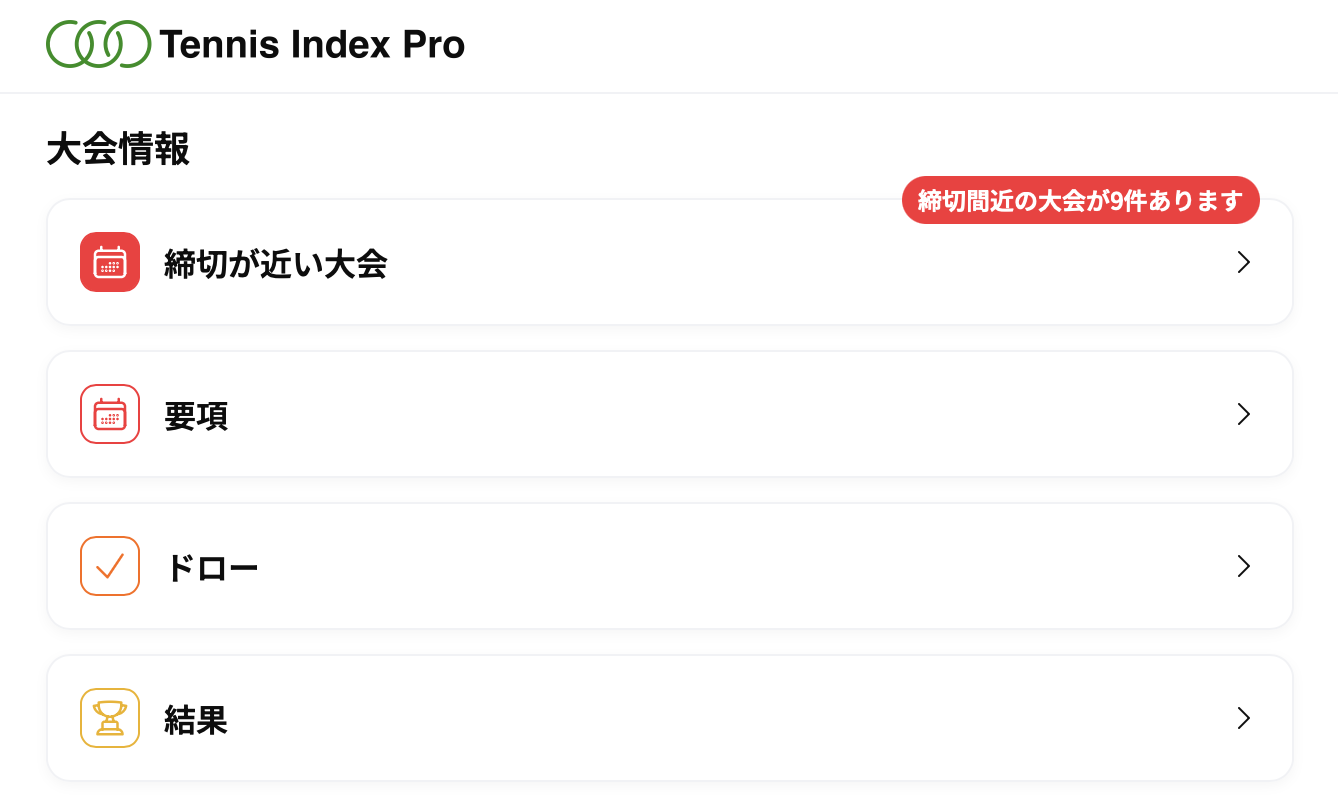Expand the 要項 row with its arrow
1338x800 pixels.
pyautogui.click(x=1243, y=414)
